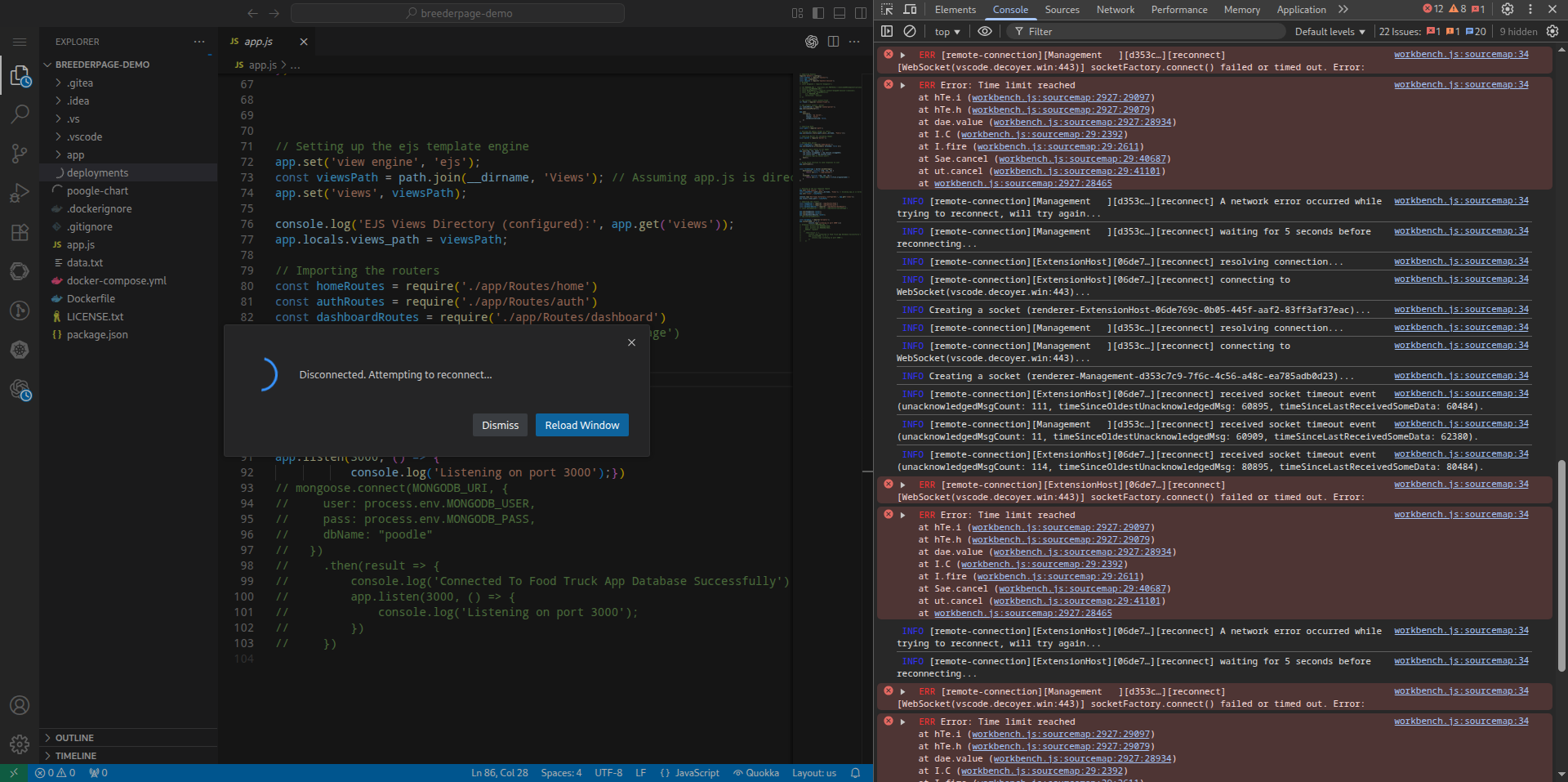This screenshot has width=1568, height=782.
Task: Click the Reload Window button
Action: click(x=581, y=425)
